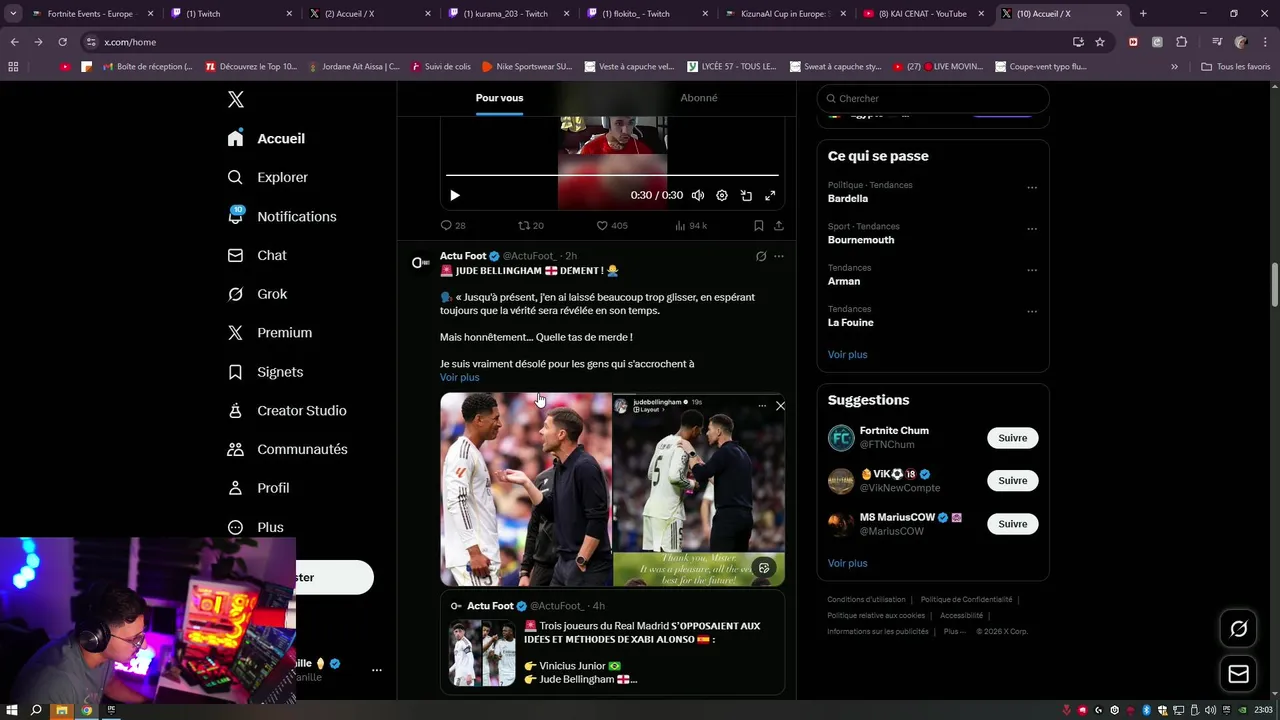Screen dimensions: 1280x720
Task: Repost the video post with 20 reposts
Action: (531, 226)
